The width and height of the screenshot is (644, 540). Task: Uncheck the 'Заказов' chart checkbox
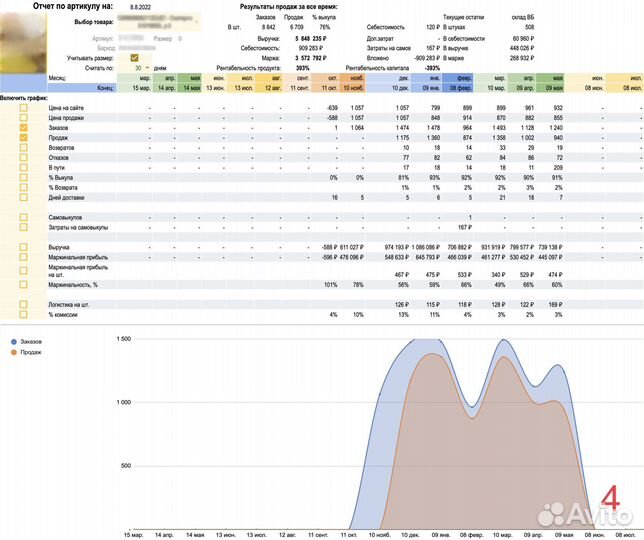pos(24,129)
